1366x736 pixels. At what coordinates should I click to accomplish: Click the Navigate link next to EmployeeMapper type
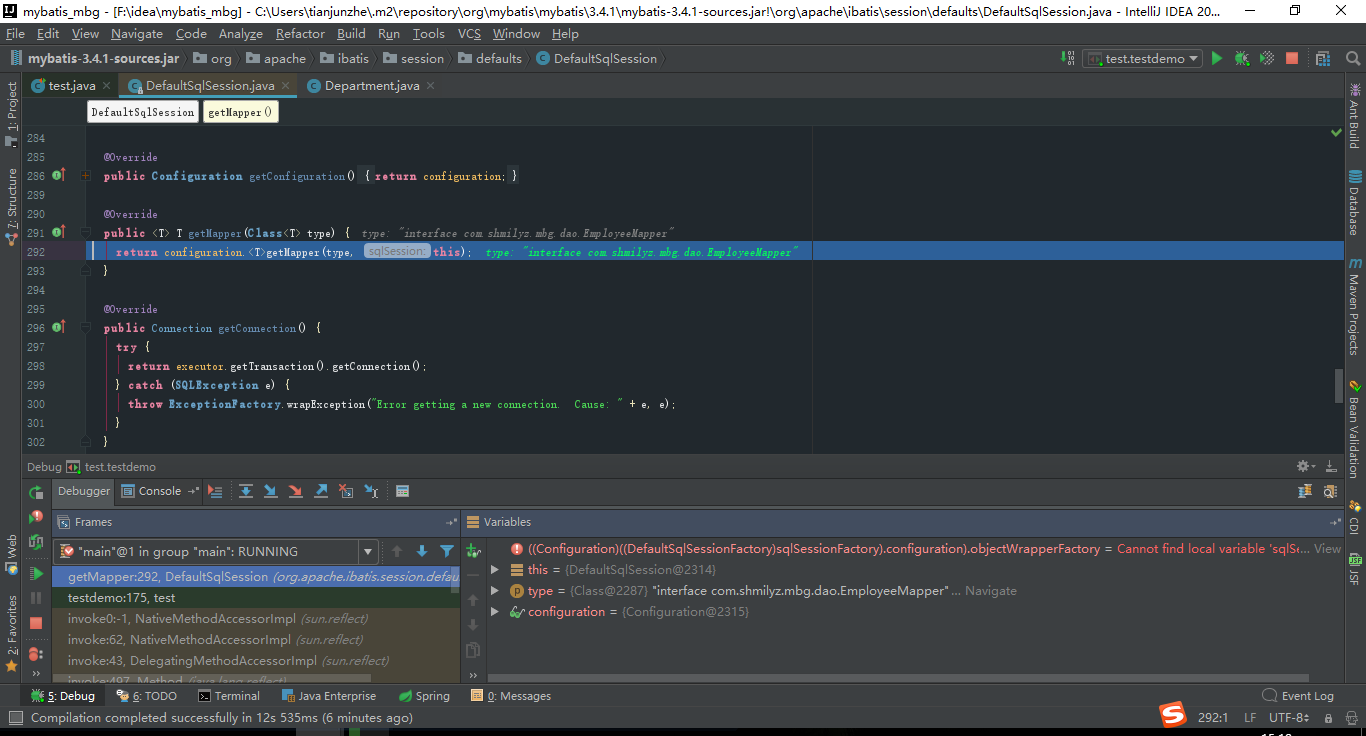[x=990, y=590]
